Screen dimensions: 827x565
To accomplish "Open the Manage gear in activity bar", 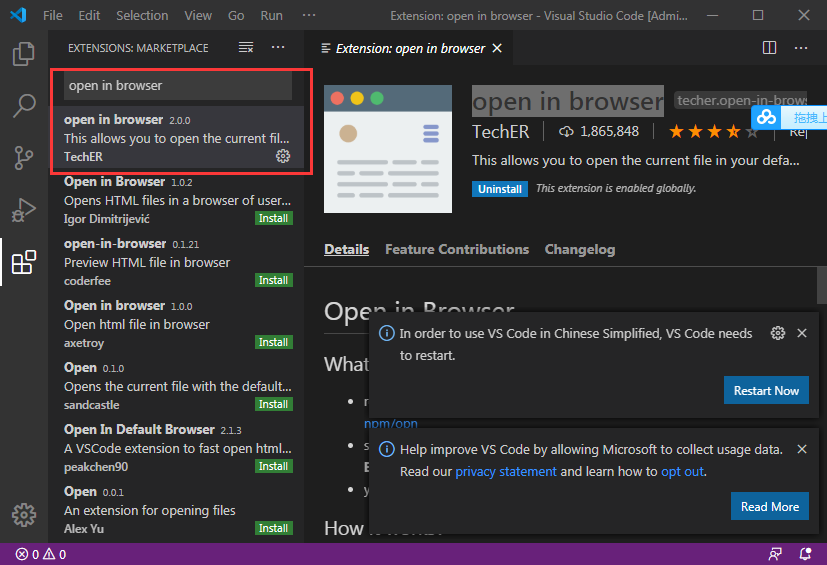I will click(24, 515).
